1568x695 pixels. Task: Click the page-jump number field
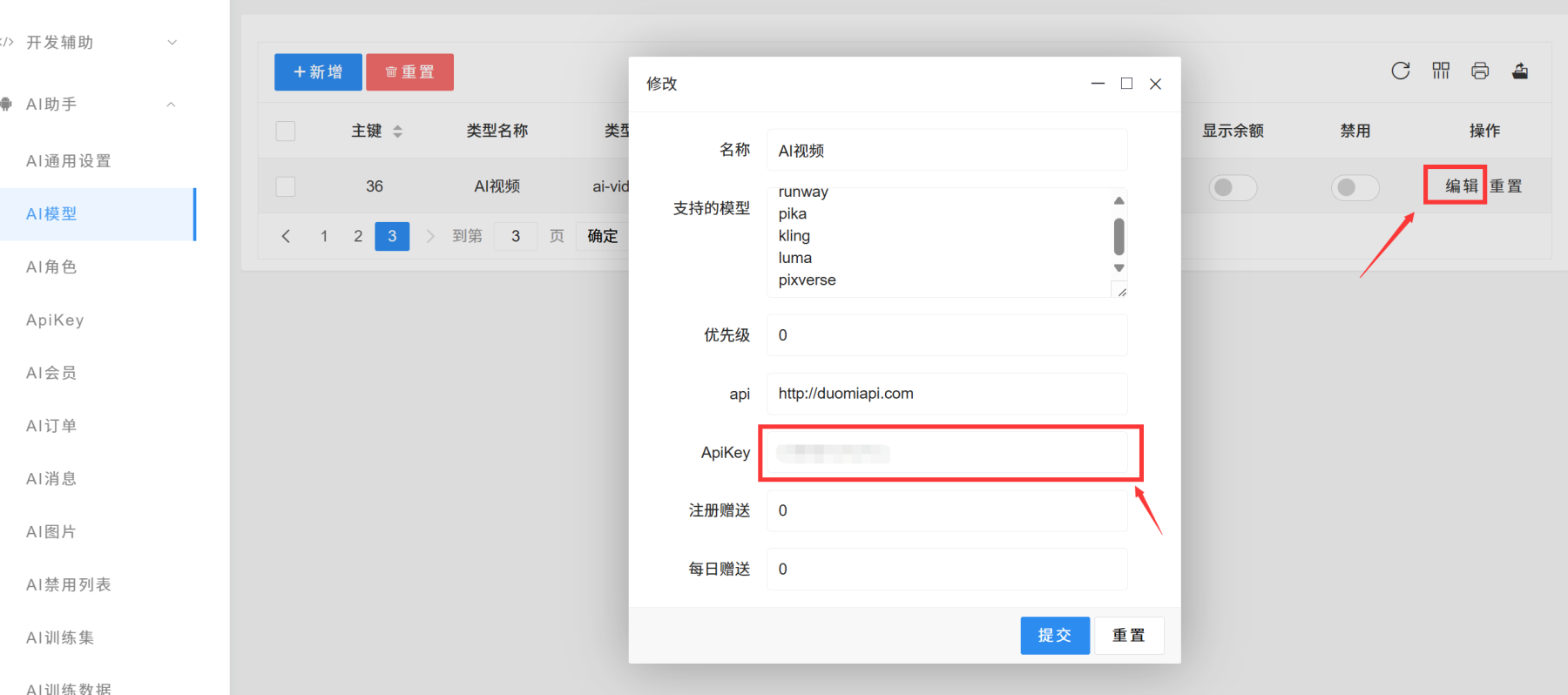coord(516,236)
